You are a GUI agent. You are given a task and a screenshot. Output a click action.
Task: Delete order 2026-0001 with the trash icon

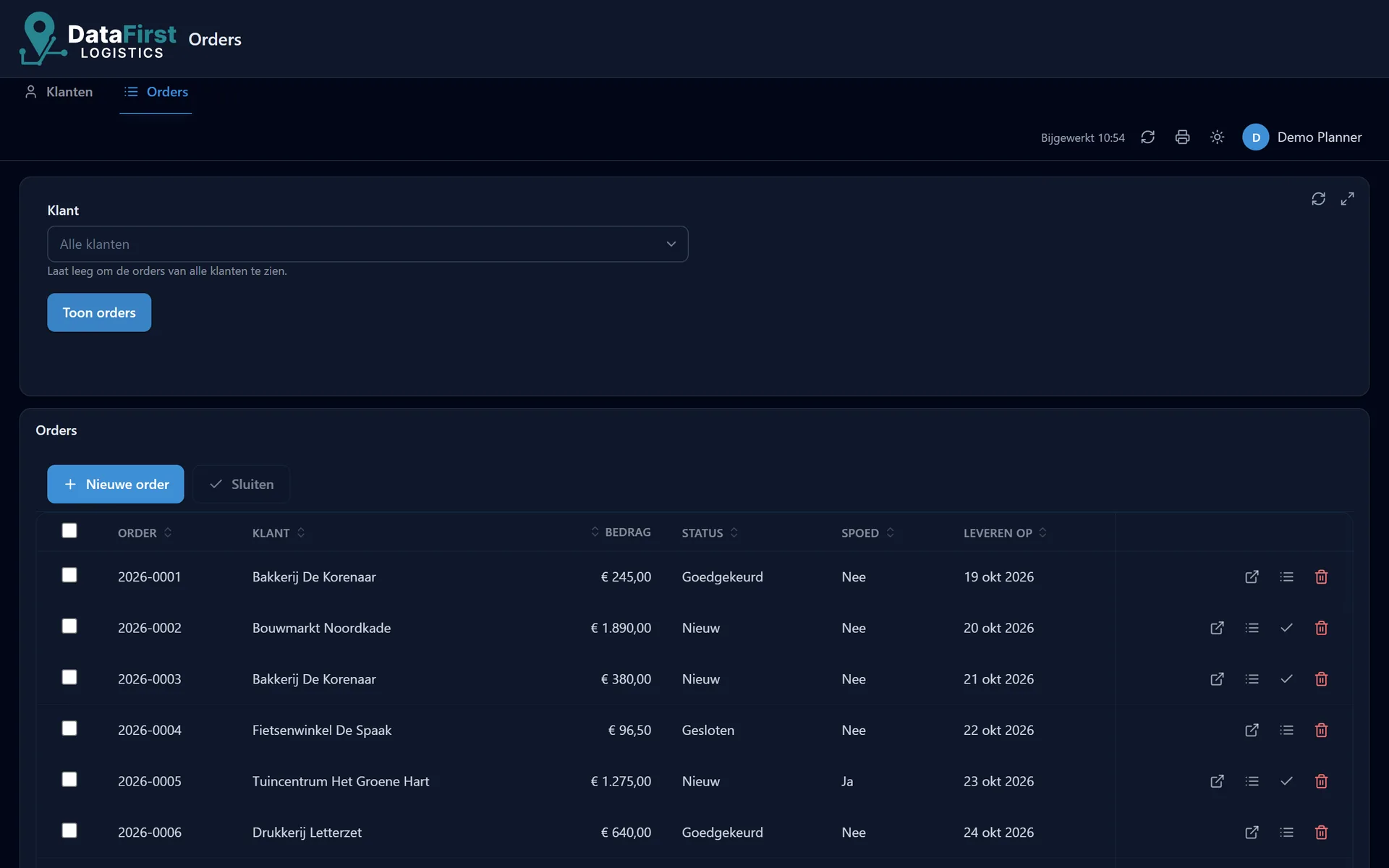tap(1321, 577)
